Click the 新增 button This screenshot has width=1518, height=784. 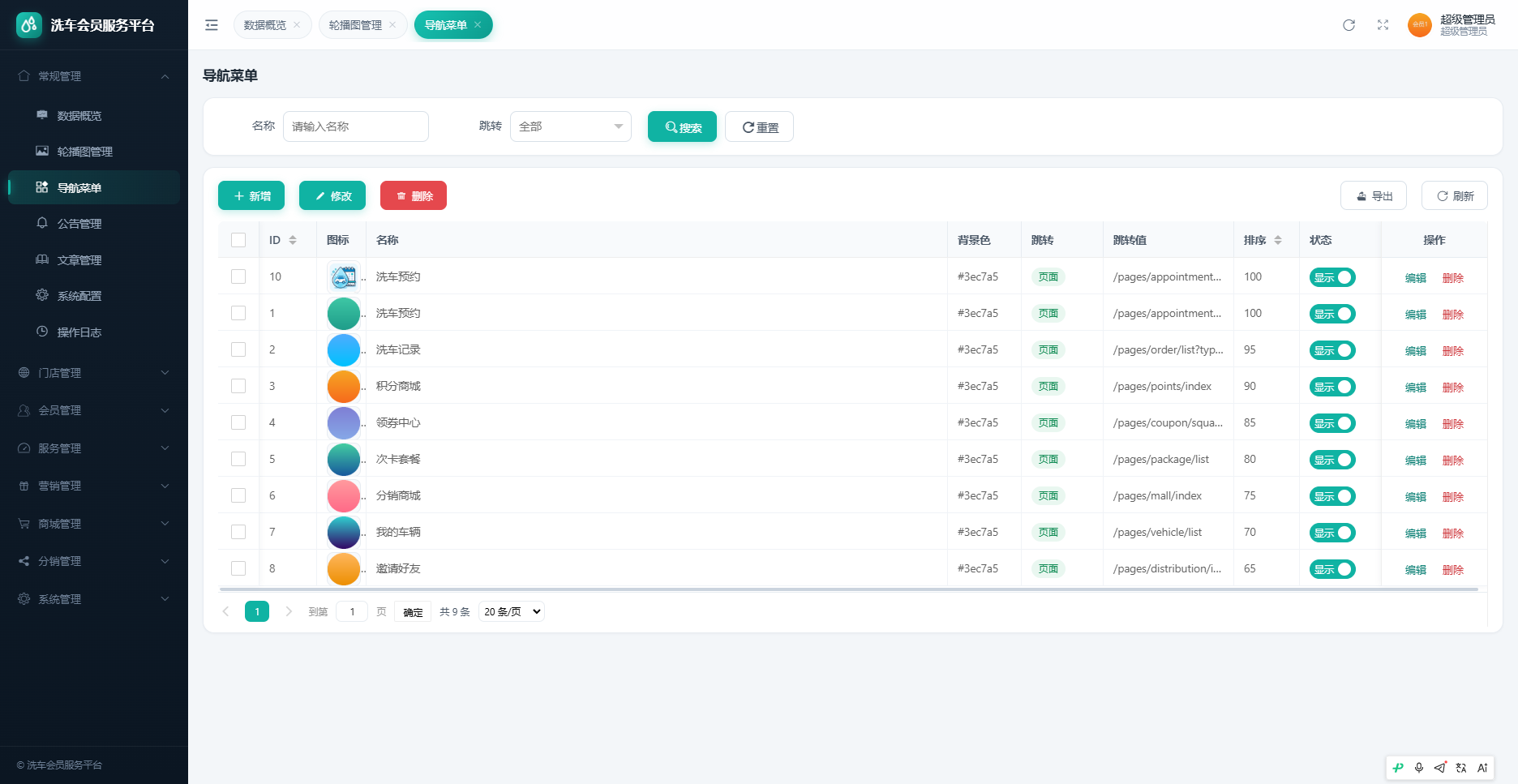(251, 195)
